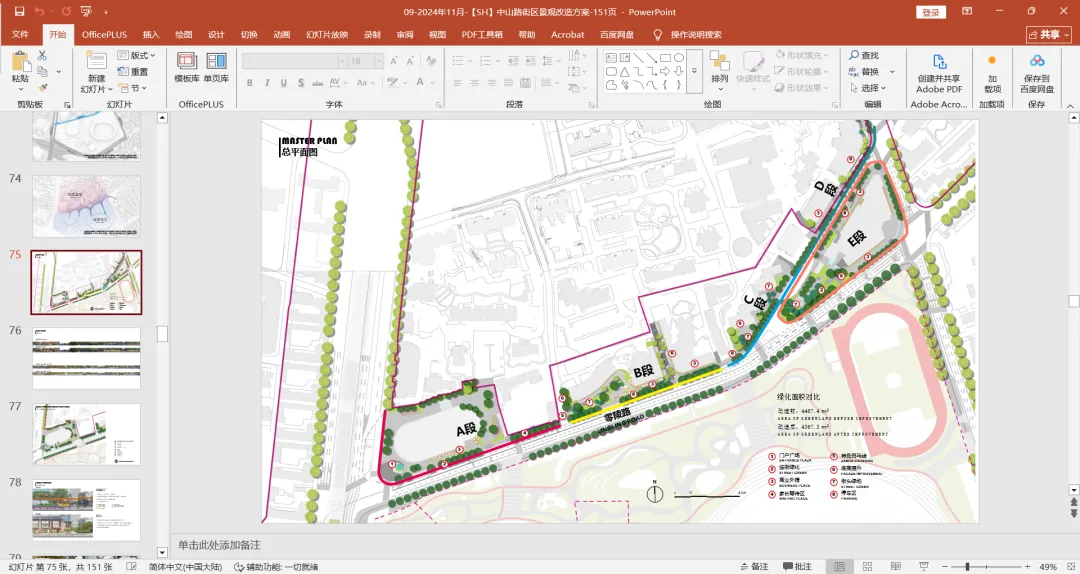Open the 形状填充 shape fill dropdown
1080x574 pixels.
pyautogui.click(x=802, y=55)
